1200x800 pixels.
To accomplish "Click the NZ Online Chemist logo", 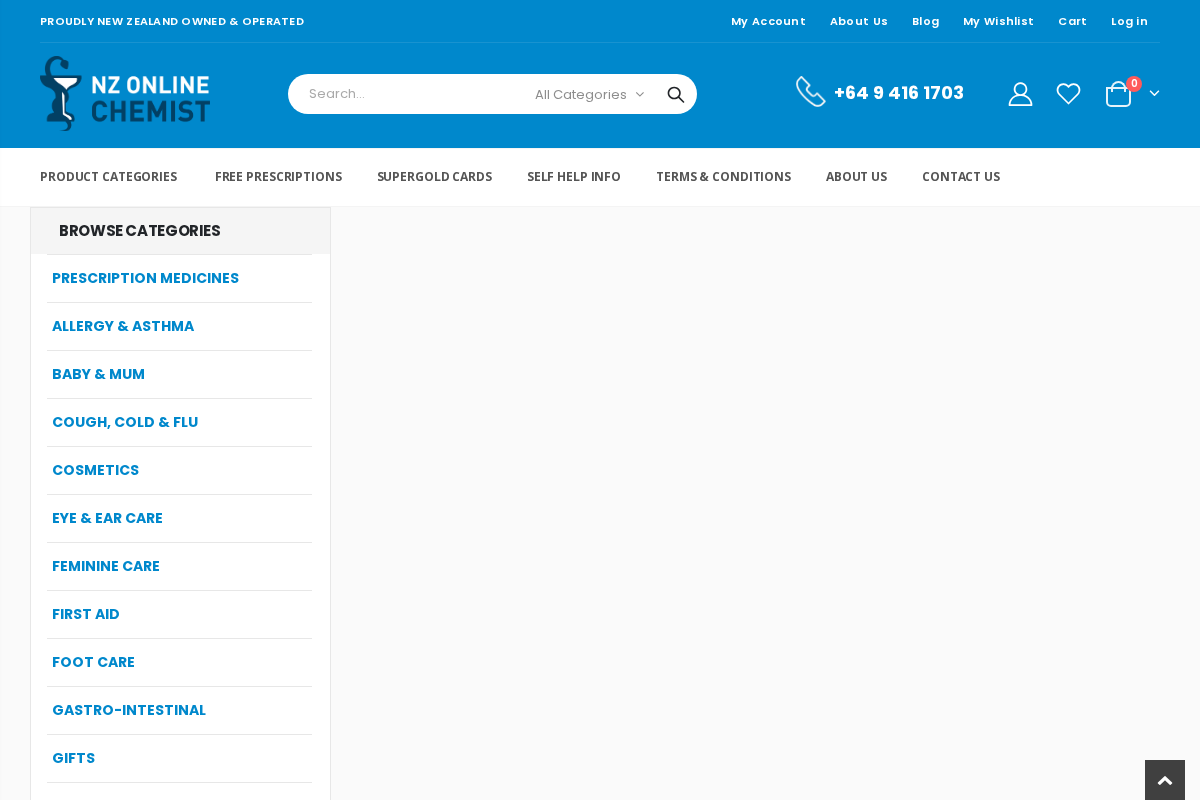I will pos(125,92).
